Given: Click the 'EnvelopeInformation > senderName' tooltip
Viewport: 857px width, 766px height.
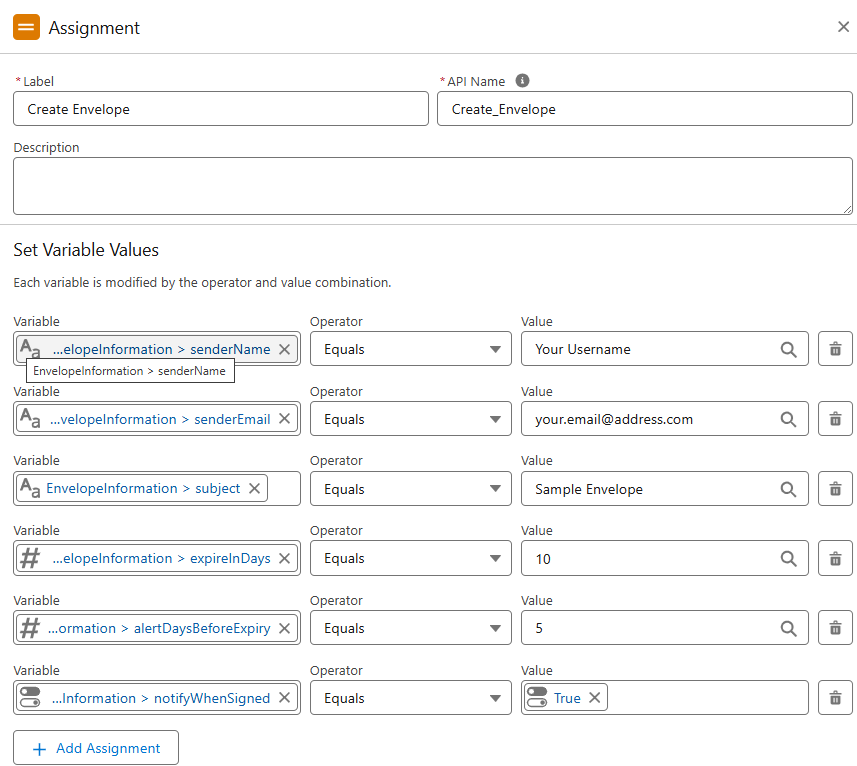Looking at the screenshot, I should click(x=130, y=371).
